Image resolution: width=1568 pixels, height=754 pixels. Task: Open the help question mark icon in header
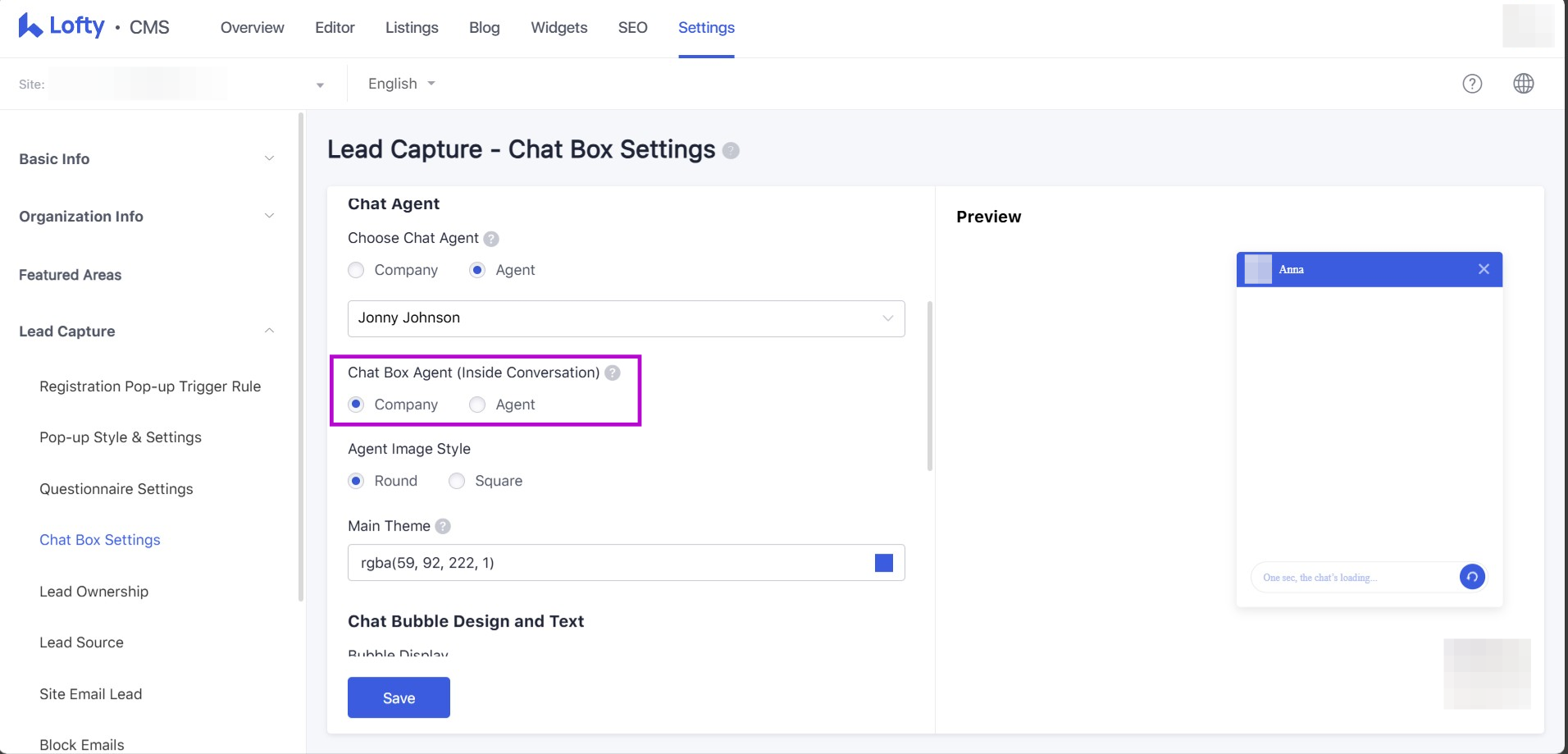1472,84
